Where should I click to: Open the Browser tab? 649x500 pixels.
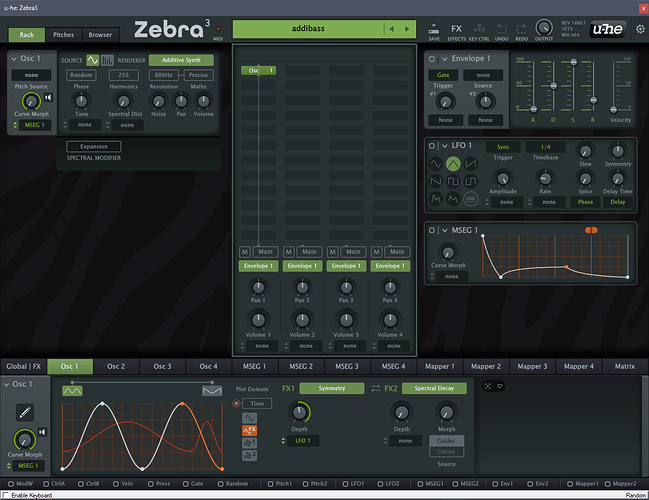click(x=100, y=35)
